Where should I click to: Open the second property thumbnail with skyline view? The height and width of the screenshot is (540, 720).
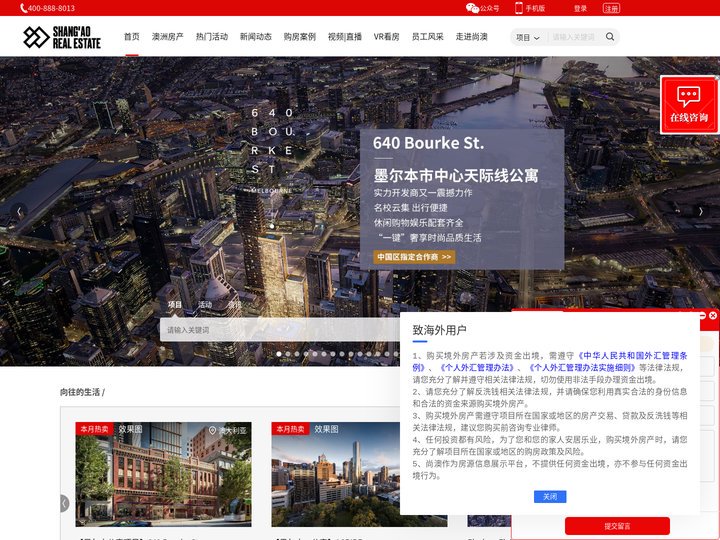coord(359,474)
